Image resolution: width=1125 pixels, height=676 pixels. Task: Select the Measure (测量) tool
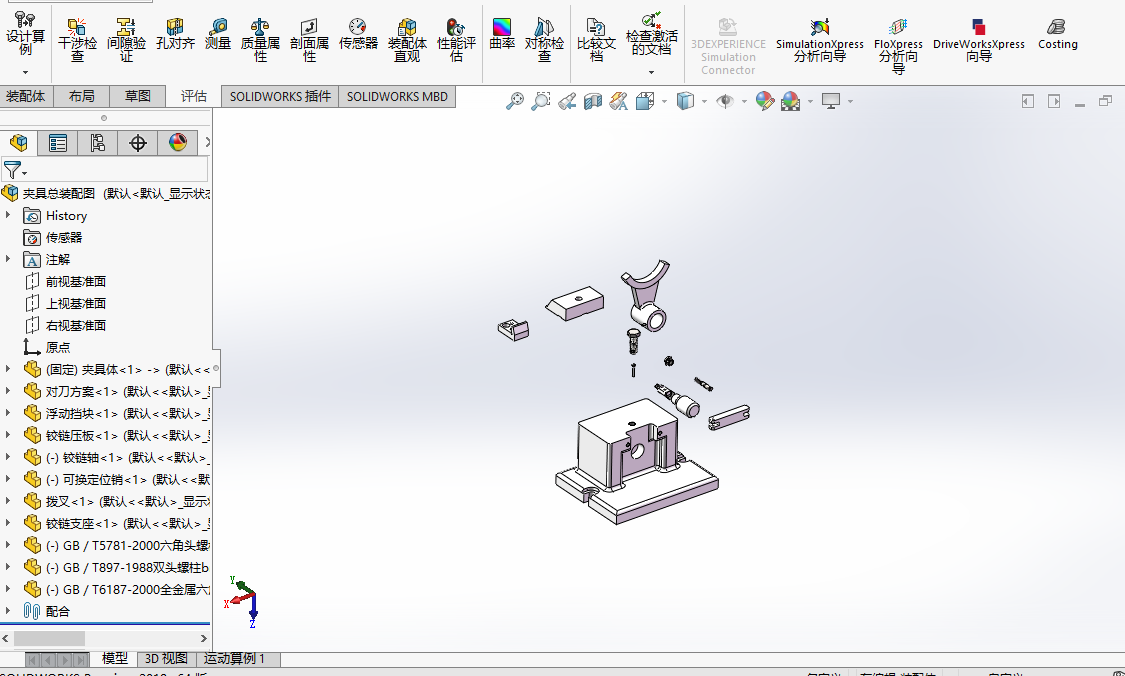click(x=217, y=34)
